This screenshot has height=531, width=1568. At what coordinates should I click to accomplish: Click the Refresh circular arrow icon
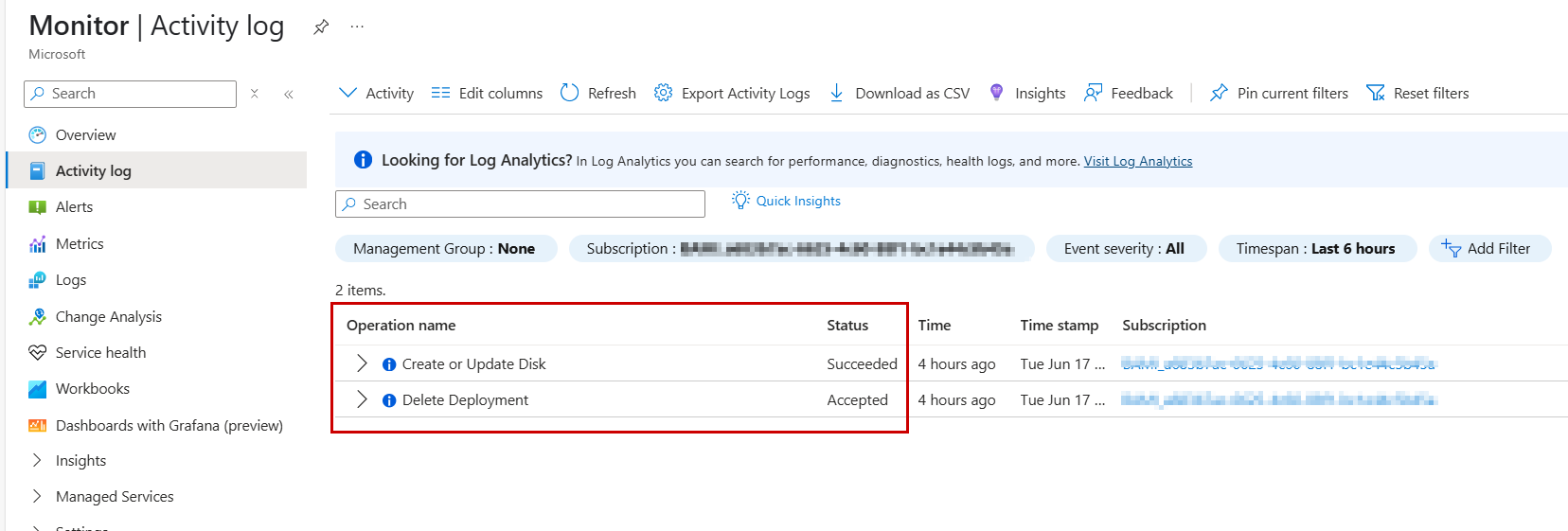pos(569,93)
